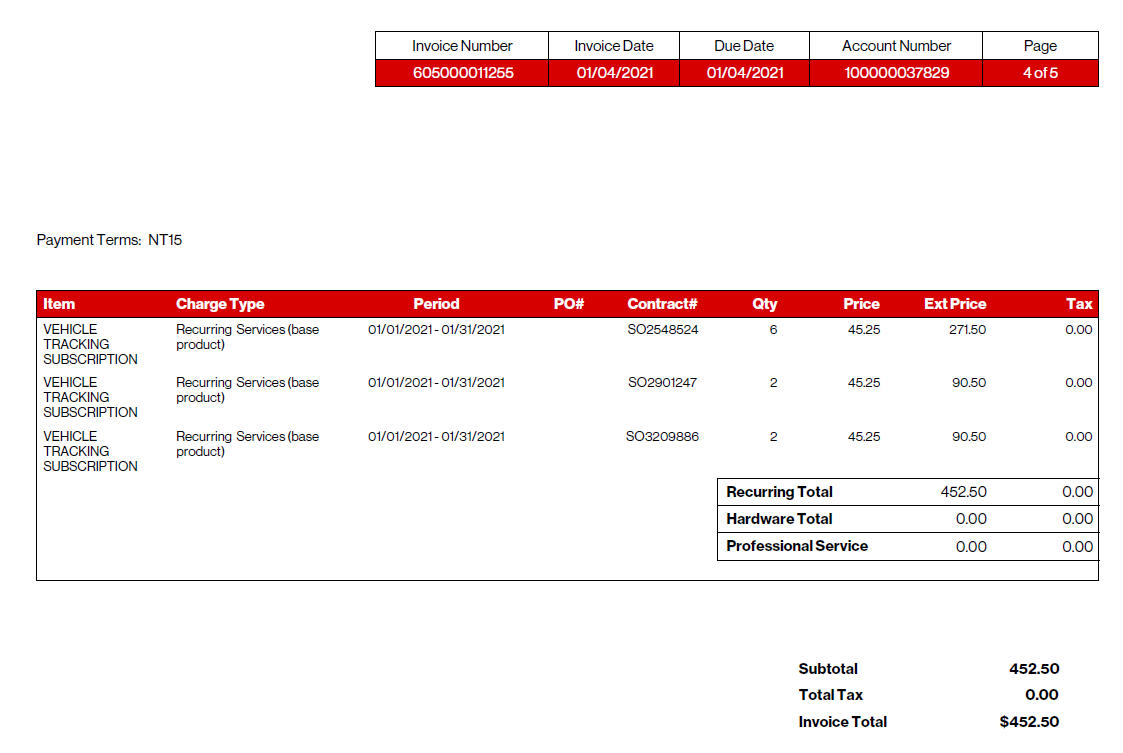Screen dimensions: 1123x753
Task: Click the period in SO2901247 row
Action: pyautogui.click(x=436, y=383)
